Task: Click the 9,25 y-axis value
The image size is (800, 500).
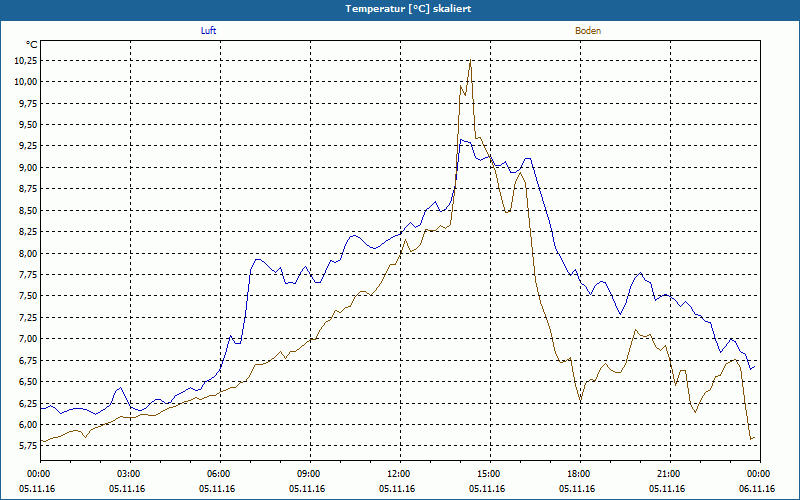Action: point(29,146)
